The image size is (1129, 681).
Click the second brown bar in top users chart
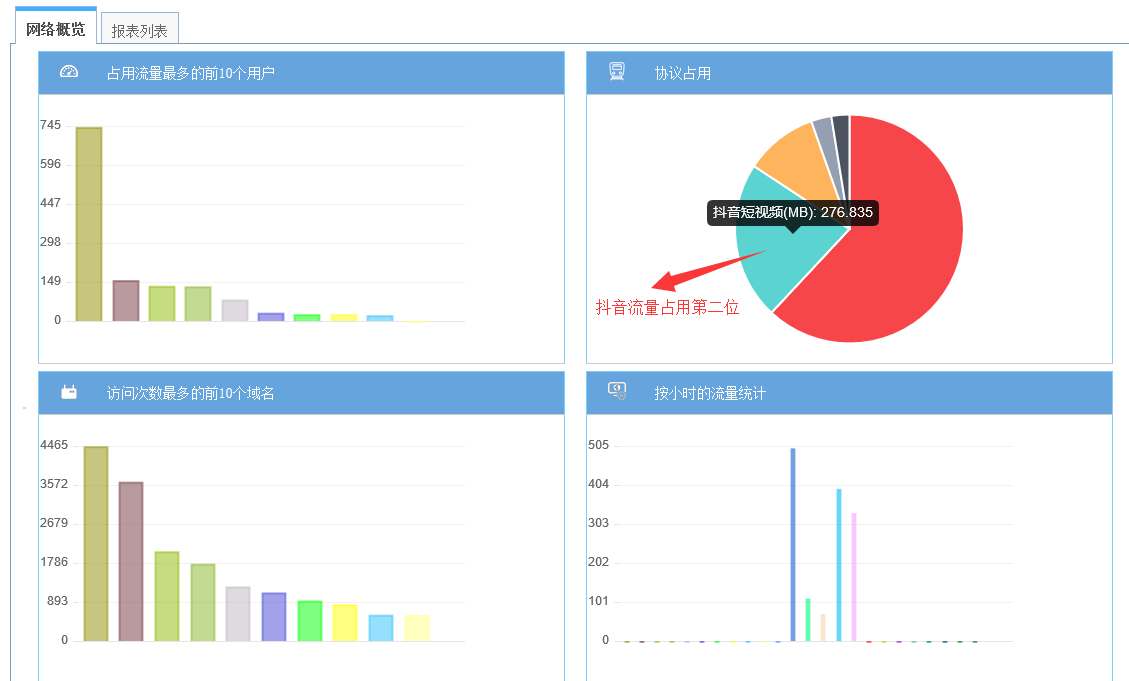tap(126, 301)
